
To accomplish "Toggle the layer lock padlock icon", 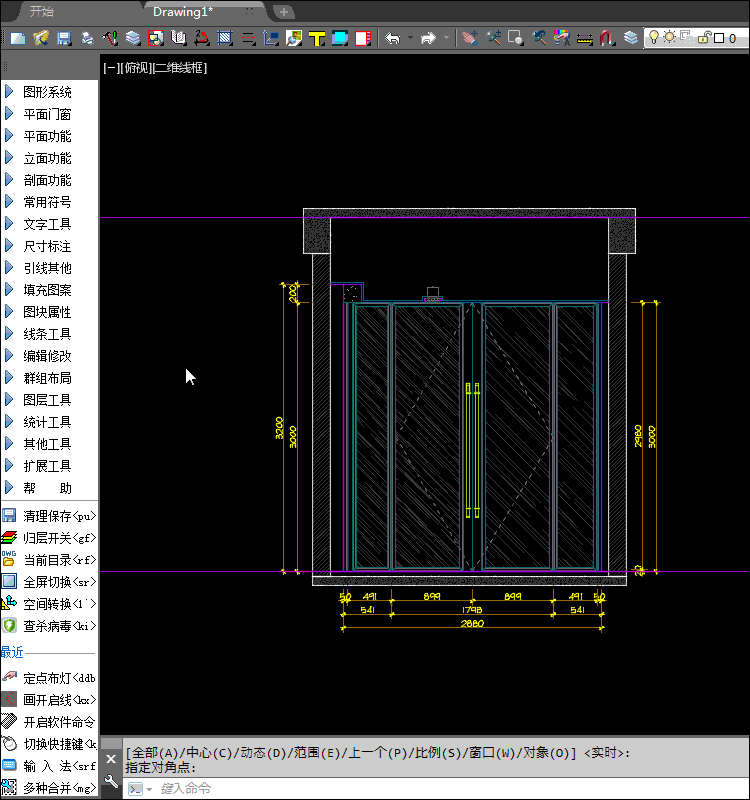I will [705, 37].
